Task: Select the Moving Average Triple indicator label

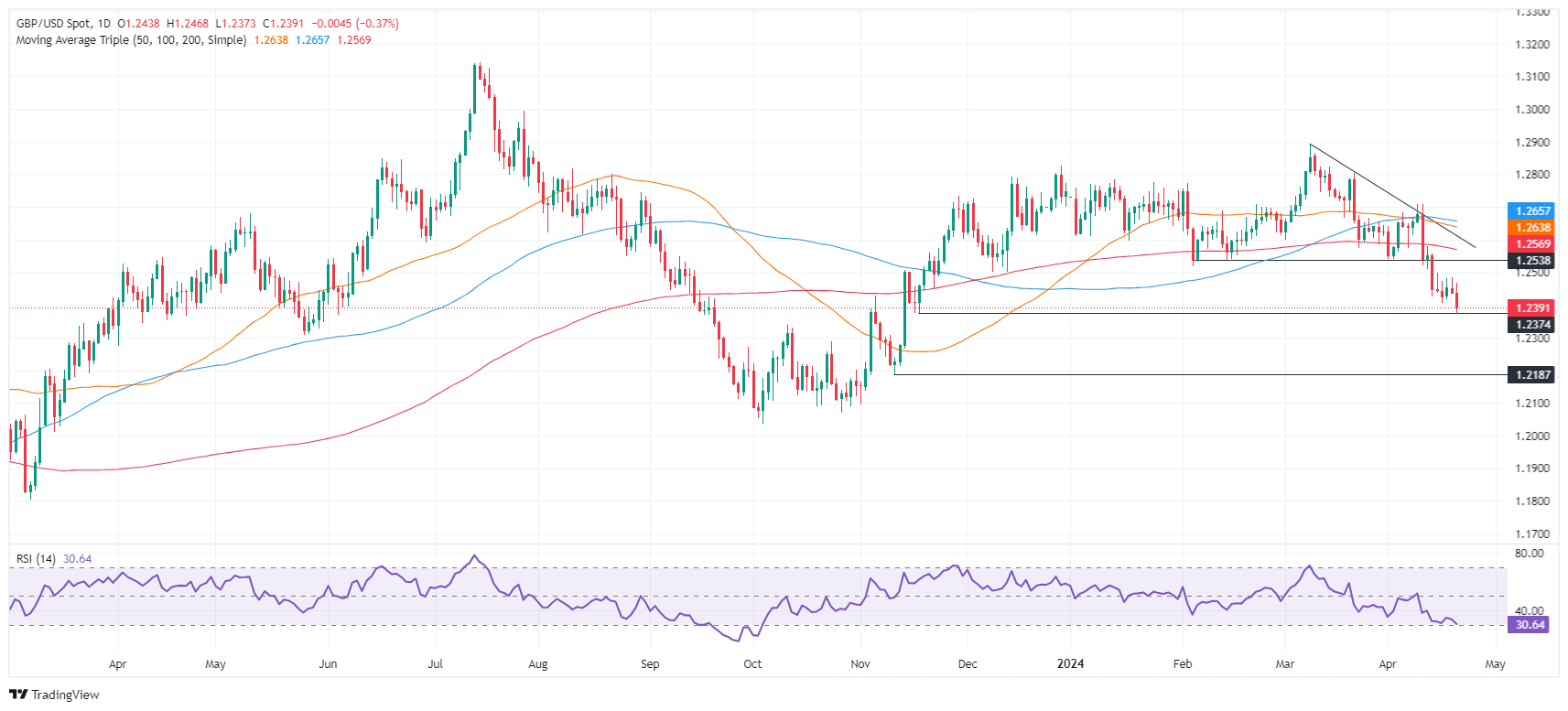Action: (x=131, y=40)
